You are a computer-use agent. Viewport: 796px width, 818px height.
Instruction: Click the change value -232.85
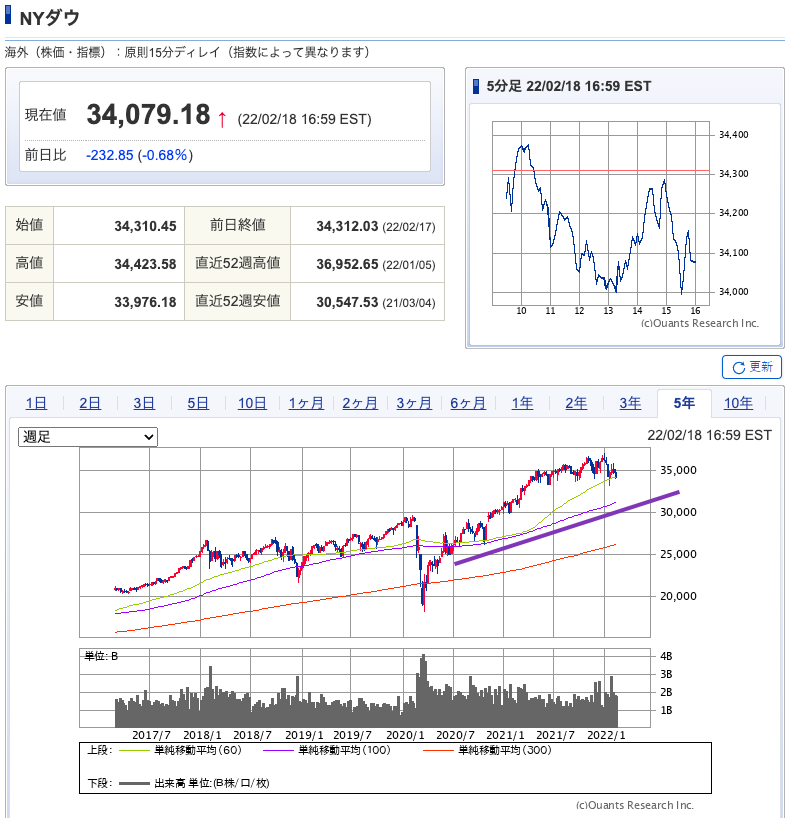pos(110,155)
